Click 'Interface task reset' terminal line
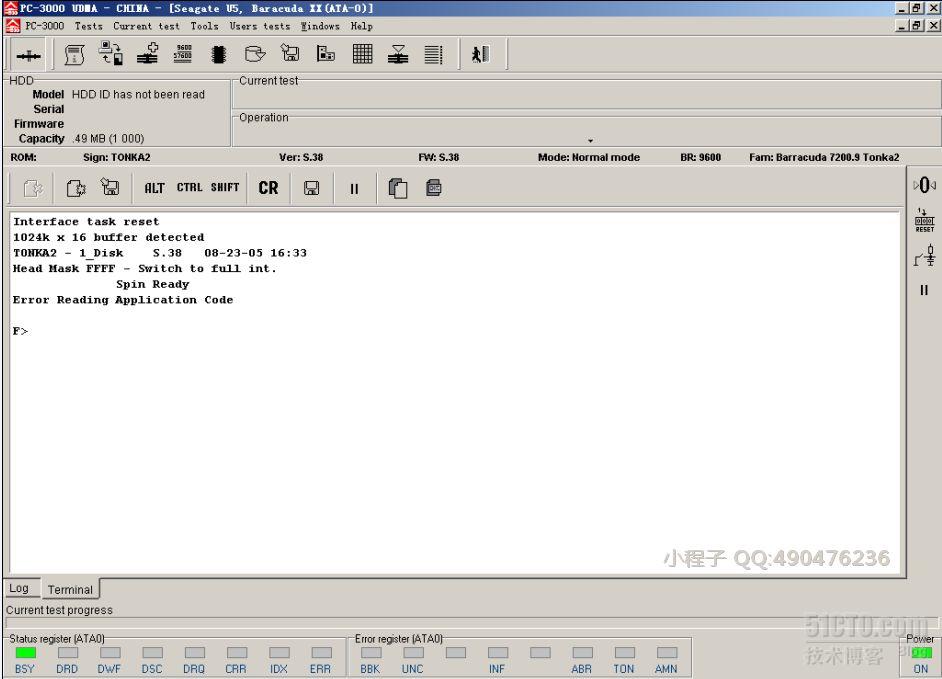The height and width of the screenshot is (679, 942). click(x=87, y=222)
